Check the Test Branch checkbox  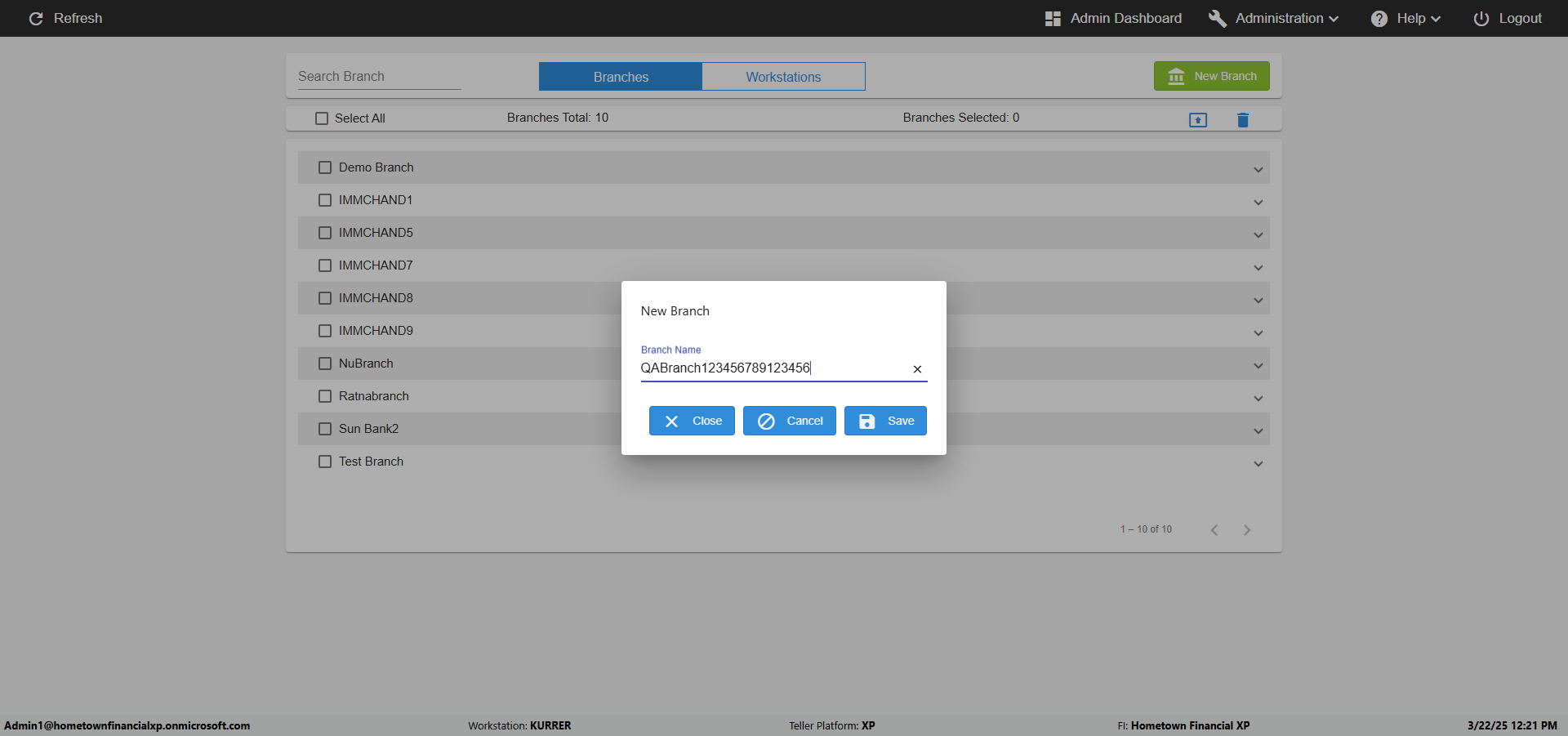325,462
